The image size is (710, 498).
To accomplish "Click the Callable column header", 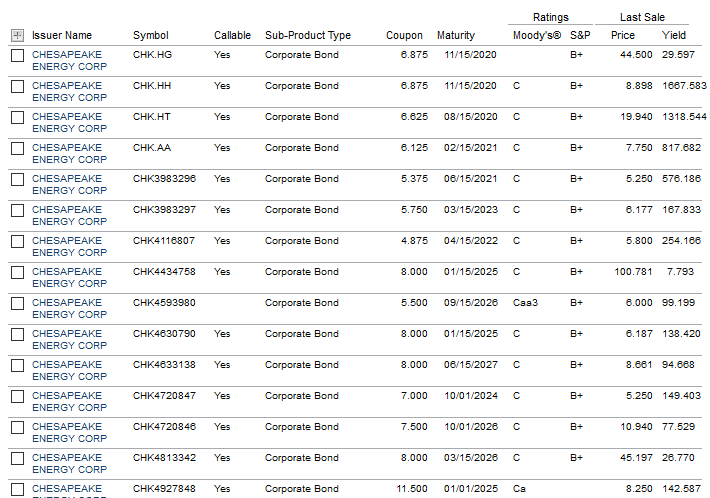I will (x=232, y=35).
